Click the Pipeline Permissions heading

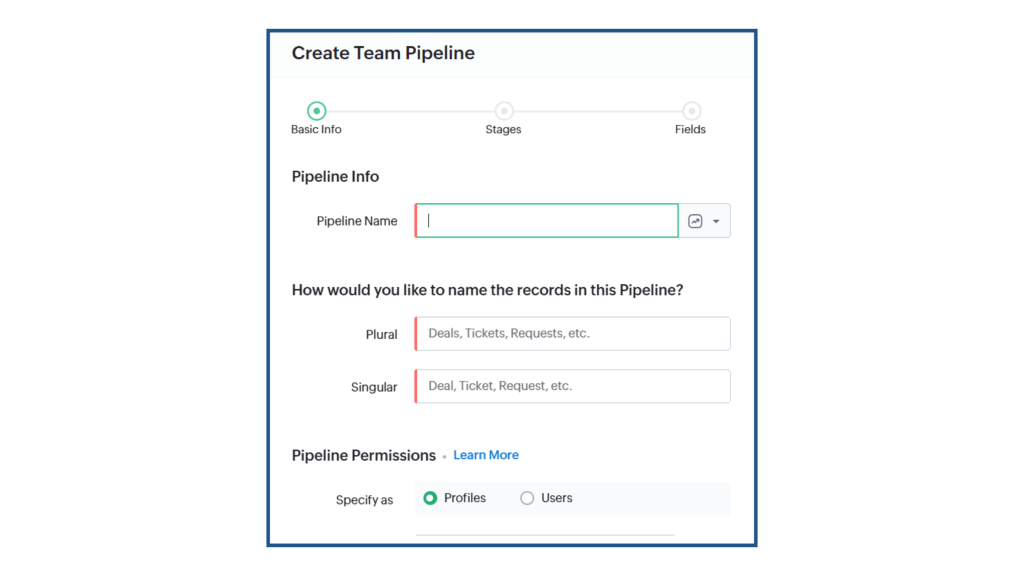(x=364, y=455)
